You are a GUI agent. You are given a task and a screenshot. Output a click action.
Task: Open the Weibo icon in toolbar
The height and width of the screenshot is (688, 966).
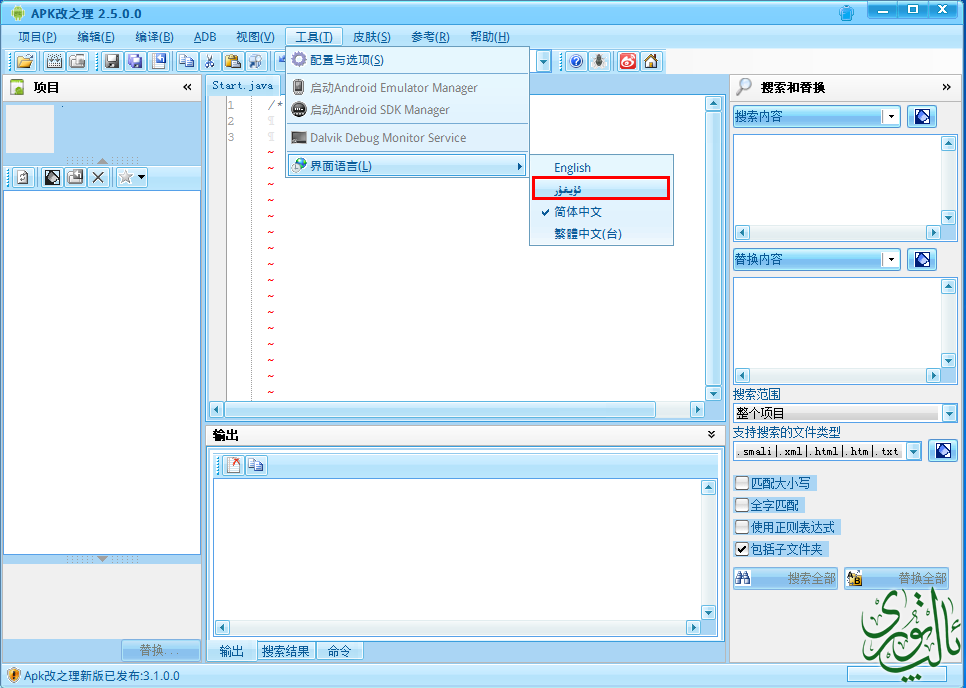coord(627,62)
